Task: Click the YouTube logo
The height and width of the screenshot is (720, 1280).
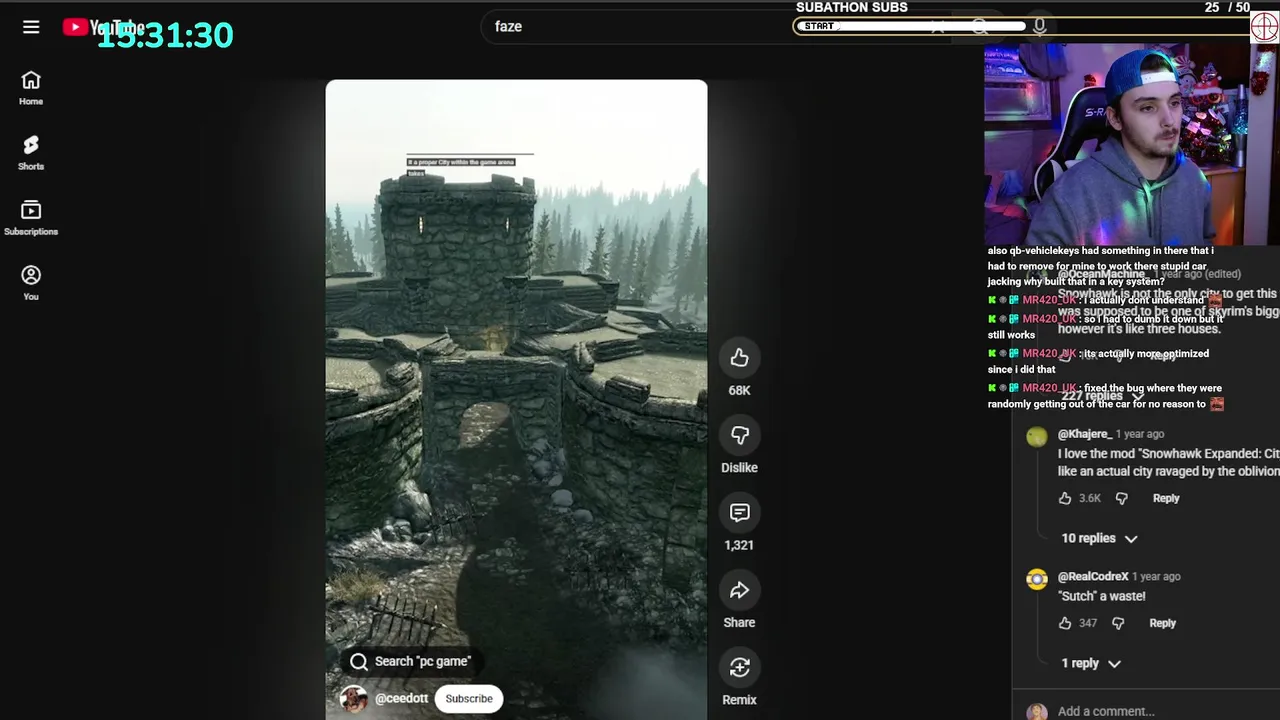Action: [103, 27]
